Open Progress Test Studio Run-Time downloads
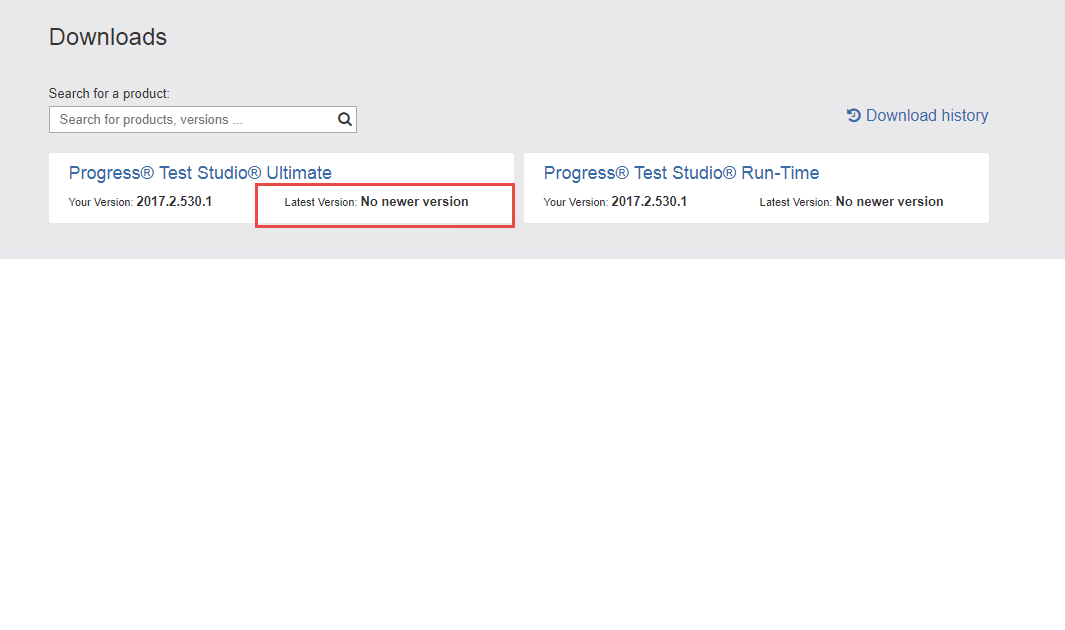This screenshot has height=630, width=1065. point(681,173)
